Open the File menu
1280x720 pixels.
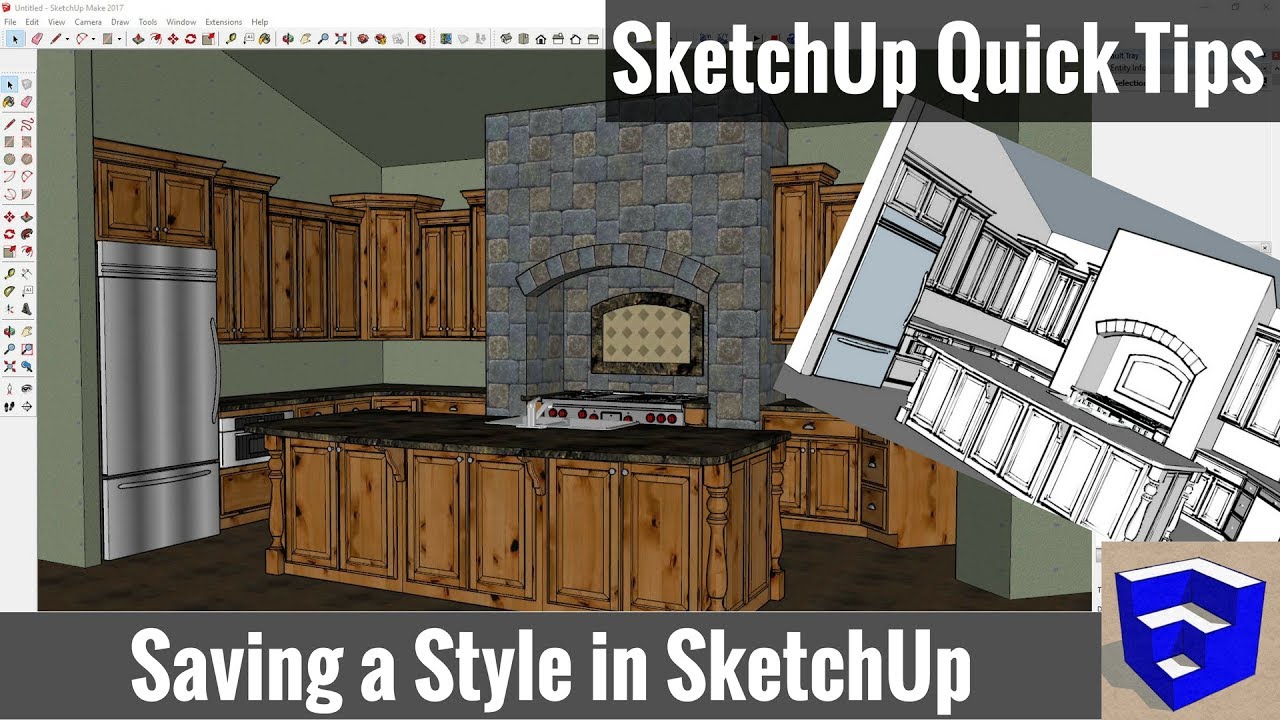[x=9, y=22]
